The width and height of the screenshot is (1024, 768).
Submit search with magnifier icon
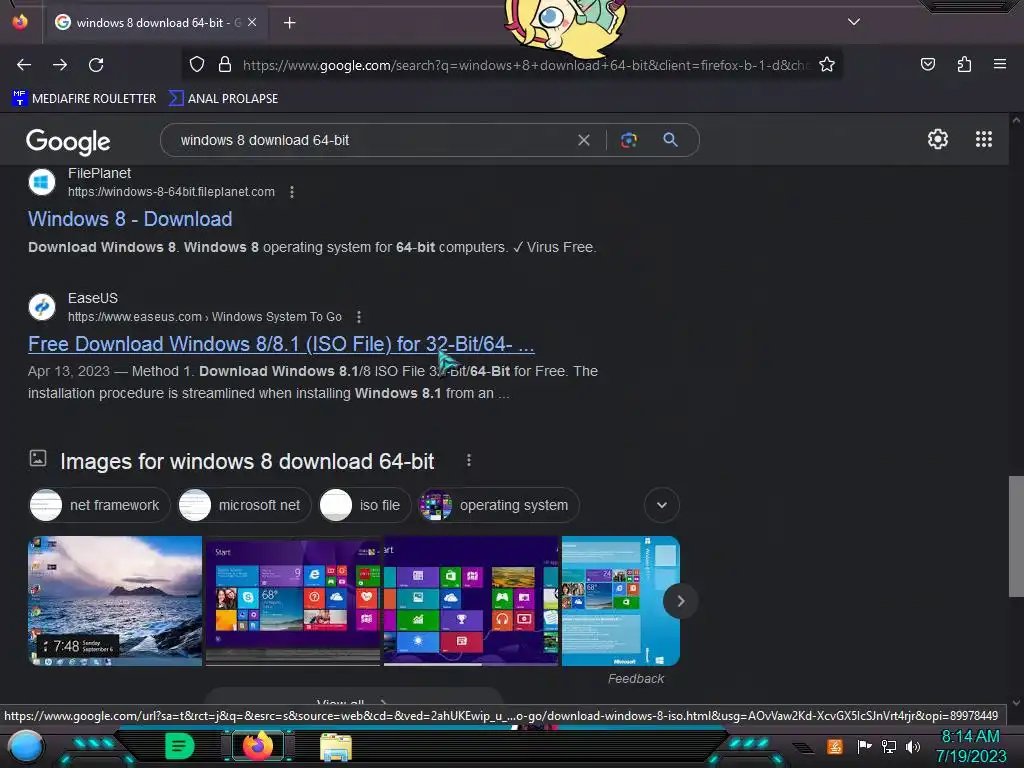pos(670,140)
